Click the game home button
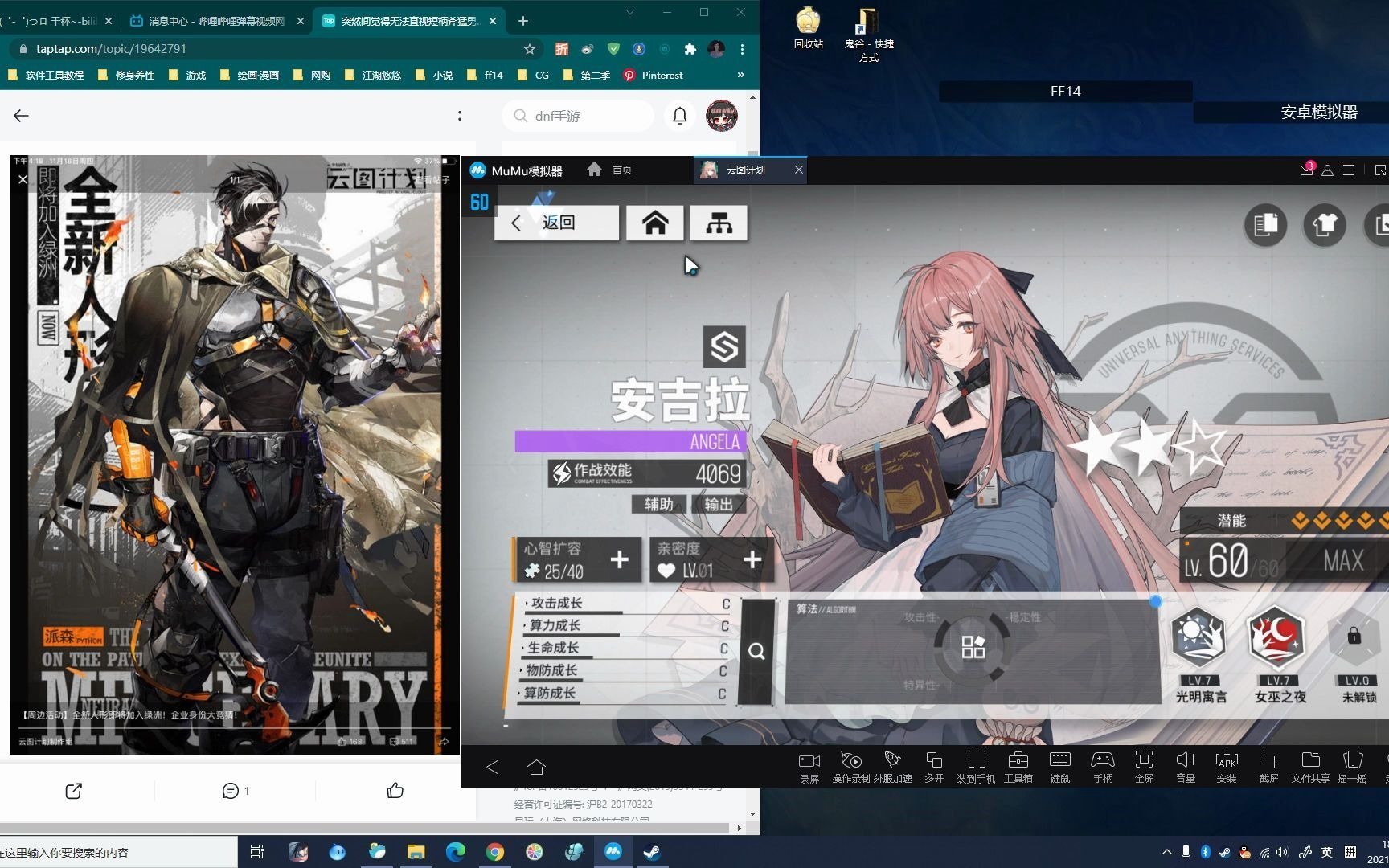Screen dimensions: 1389x868 (655, 223)
